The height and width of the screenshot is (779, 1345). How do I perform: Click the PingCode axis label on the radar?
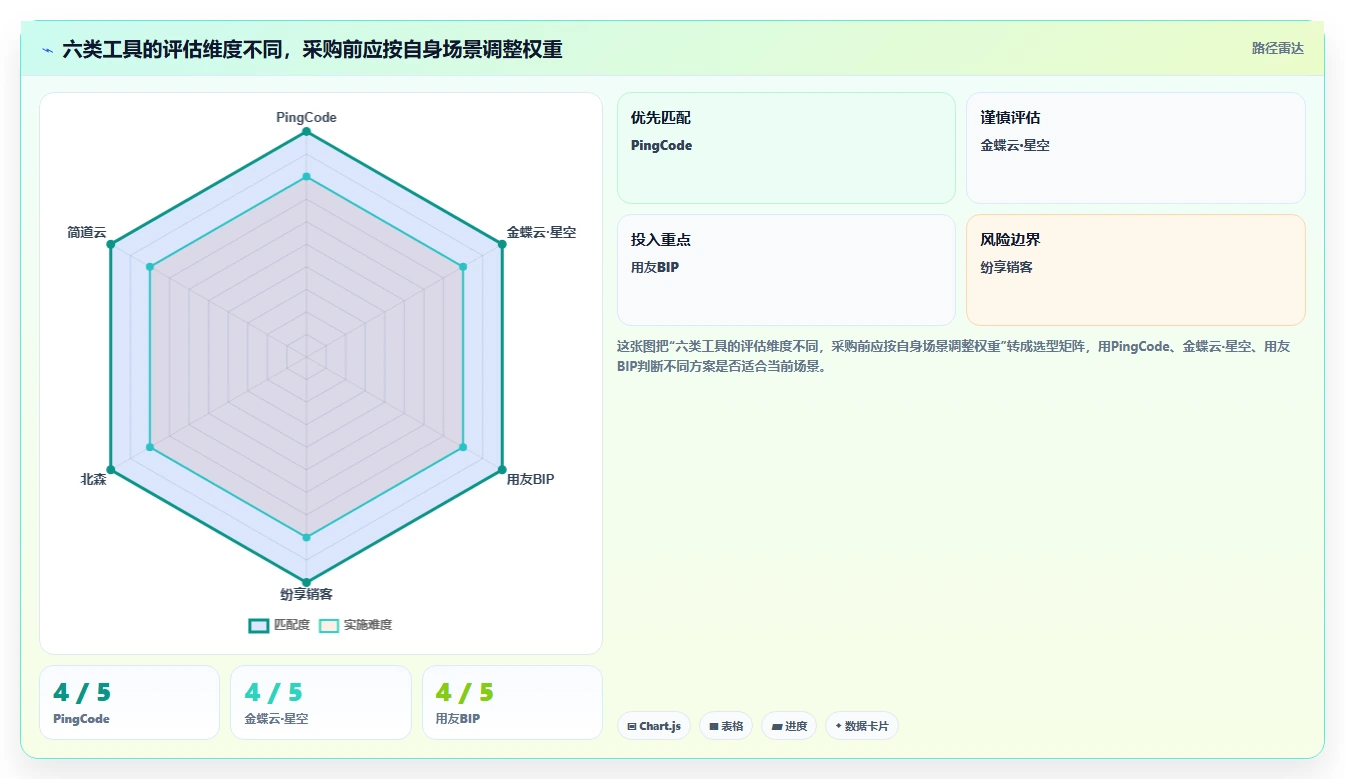point(306,117)
